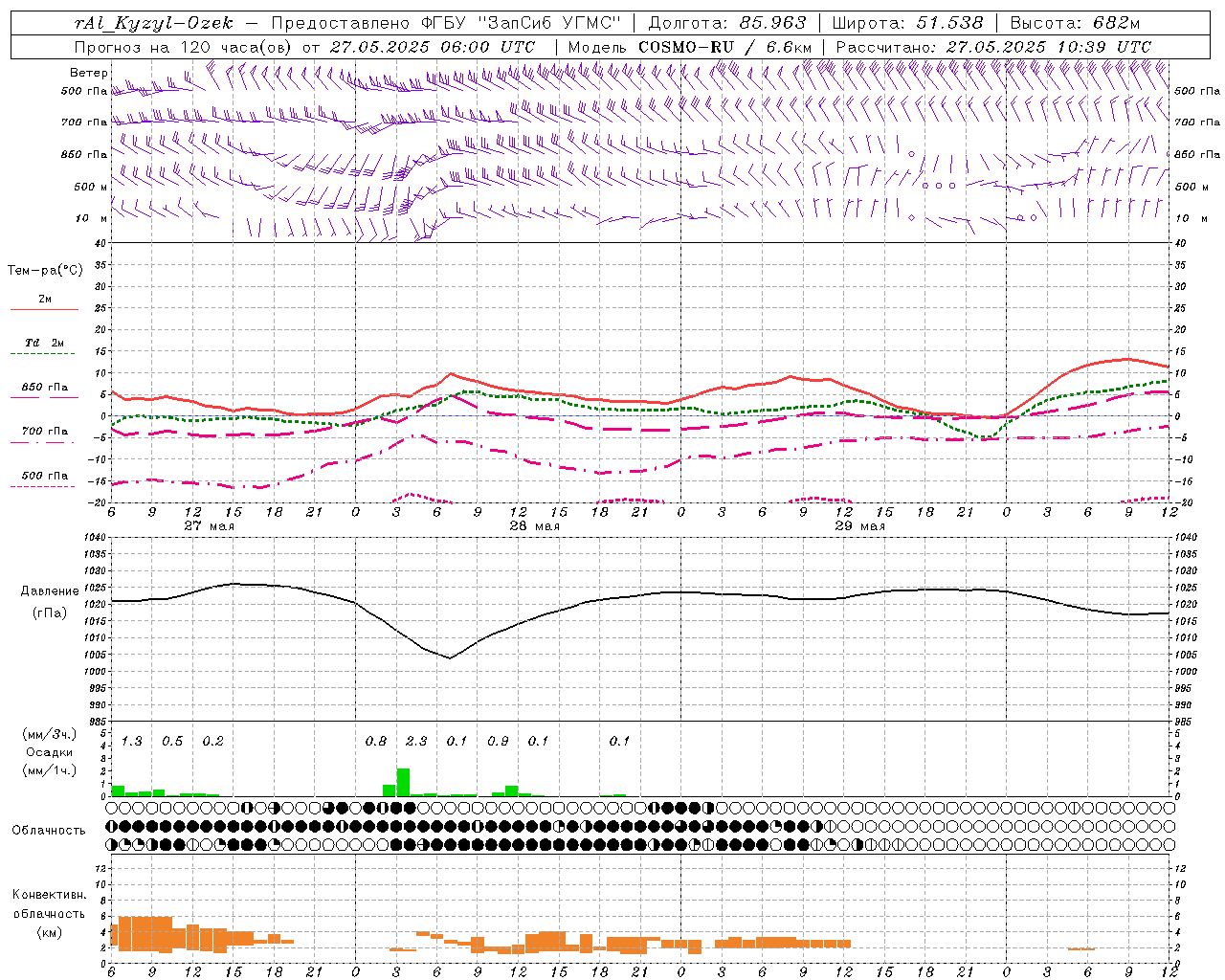1225x980 pixels.
Task: Click the Конвективн. облачность label
Action: point(49,904)
